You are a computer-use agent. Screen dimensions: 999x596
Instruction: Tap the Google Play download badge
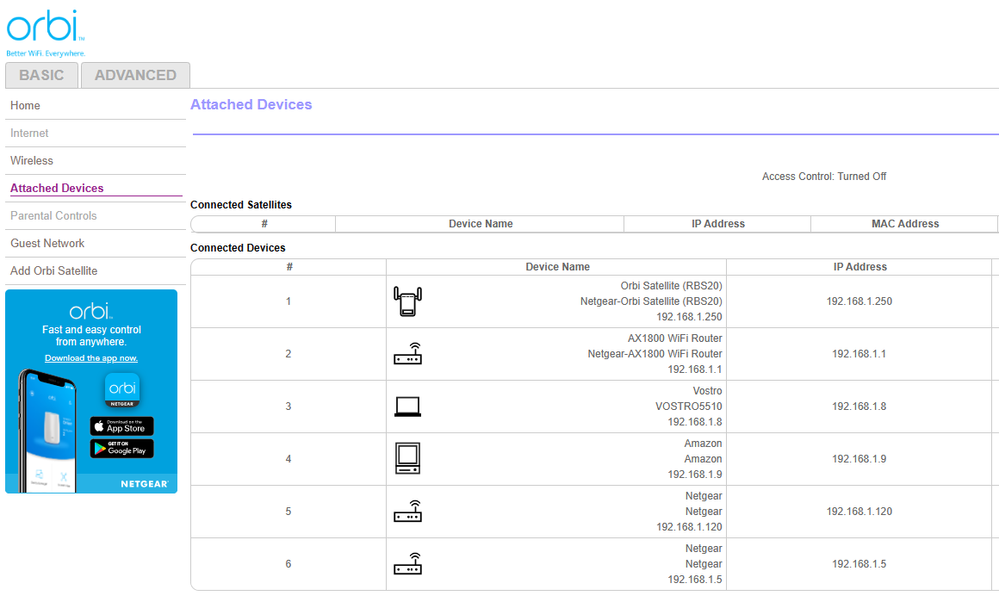122,449
